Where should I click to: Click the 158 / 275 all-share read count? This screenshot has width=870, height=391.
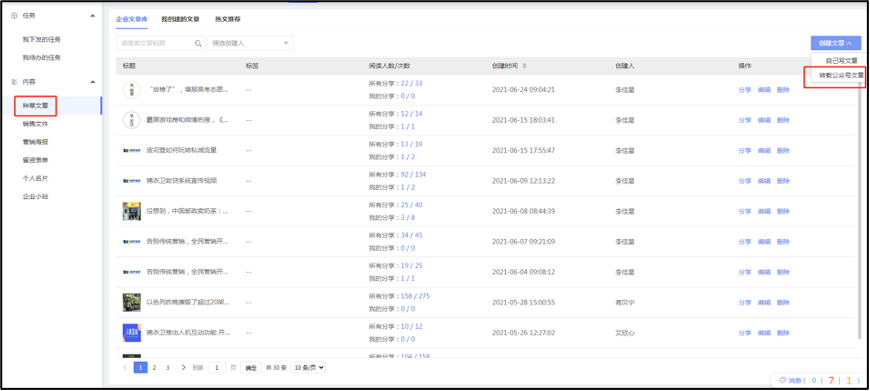click(415, 296)
